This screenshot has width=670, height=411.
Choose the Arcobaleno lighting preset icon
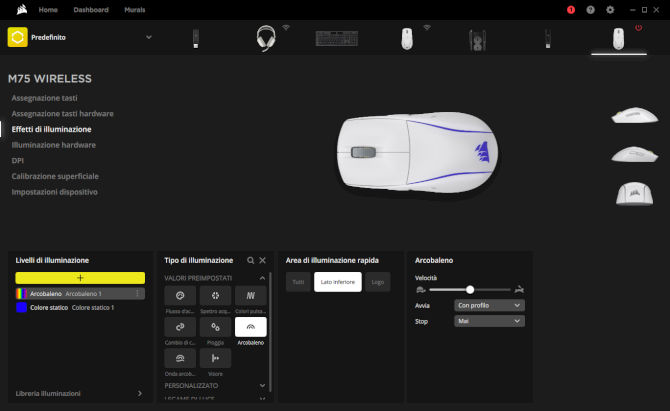pyautogui.click(x=251, y=327)
